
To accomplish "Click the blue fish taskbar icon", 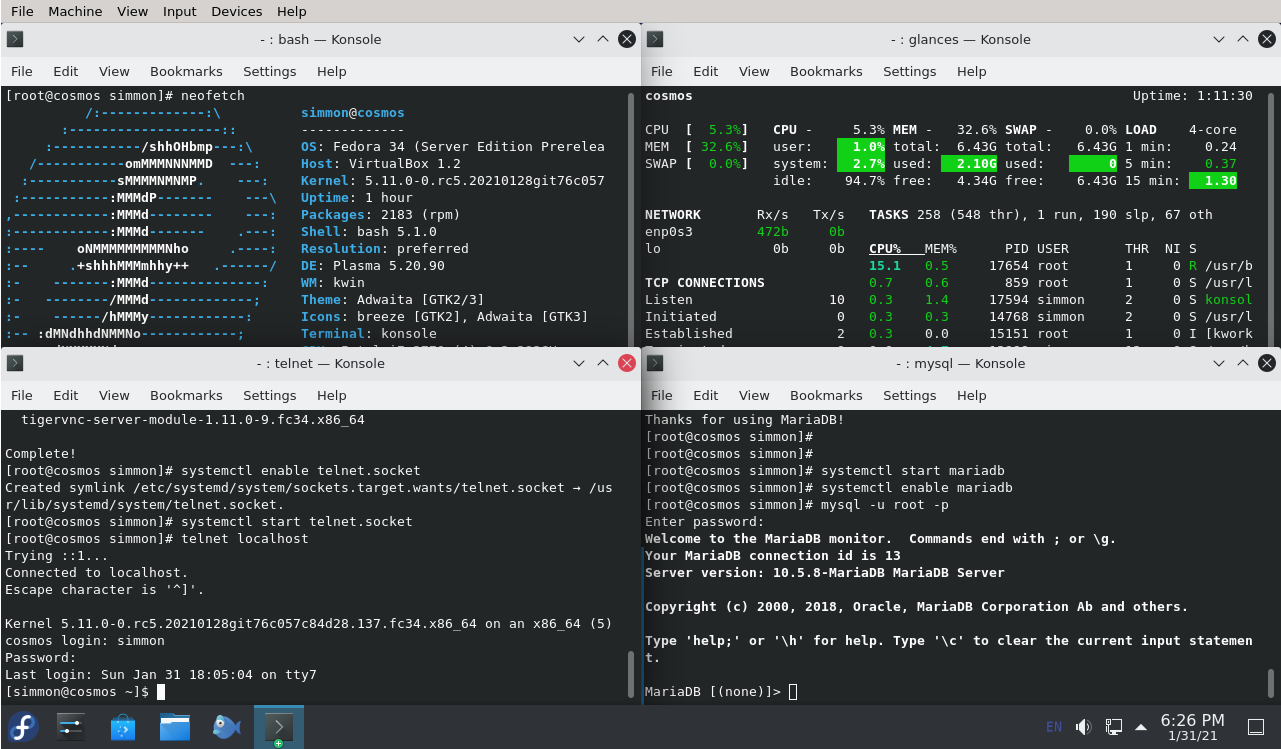I will (227, 727).
